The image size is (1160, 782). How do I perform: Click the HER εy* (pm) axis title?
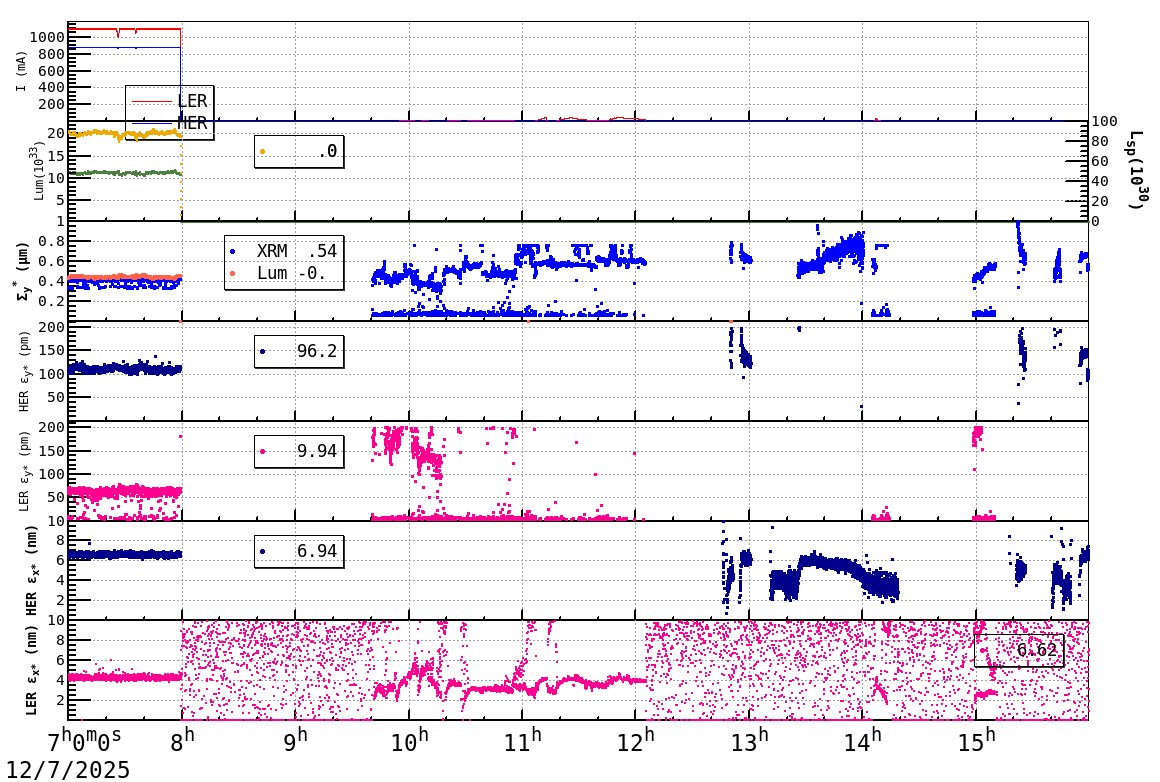click(x=24, y=371)
